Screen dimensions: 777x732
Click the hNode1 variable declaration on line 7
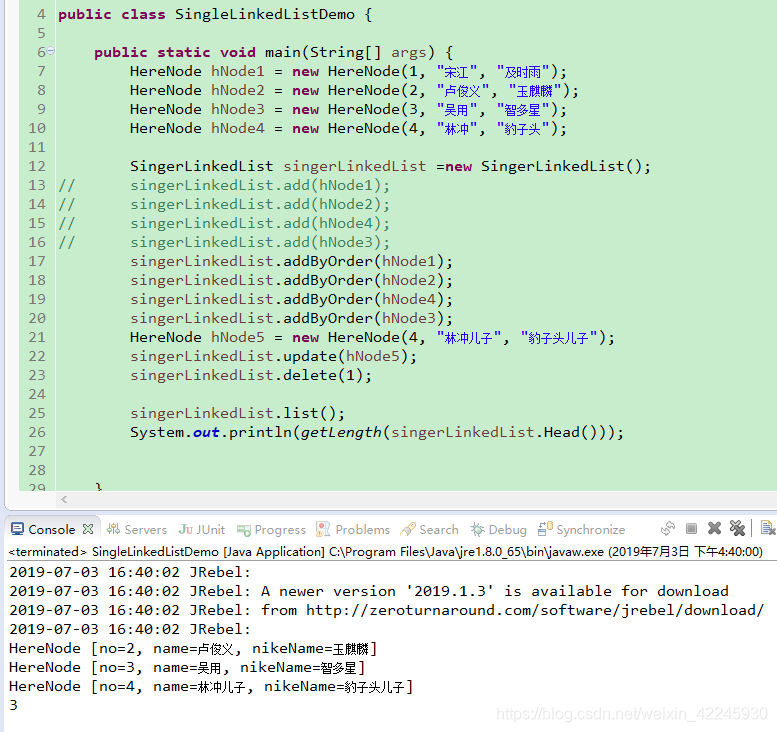pos(237,71)
